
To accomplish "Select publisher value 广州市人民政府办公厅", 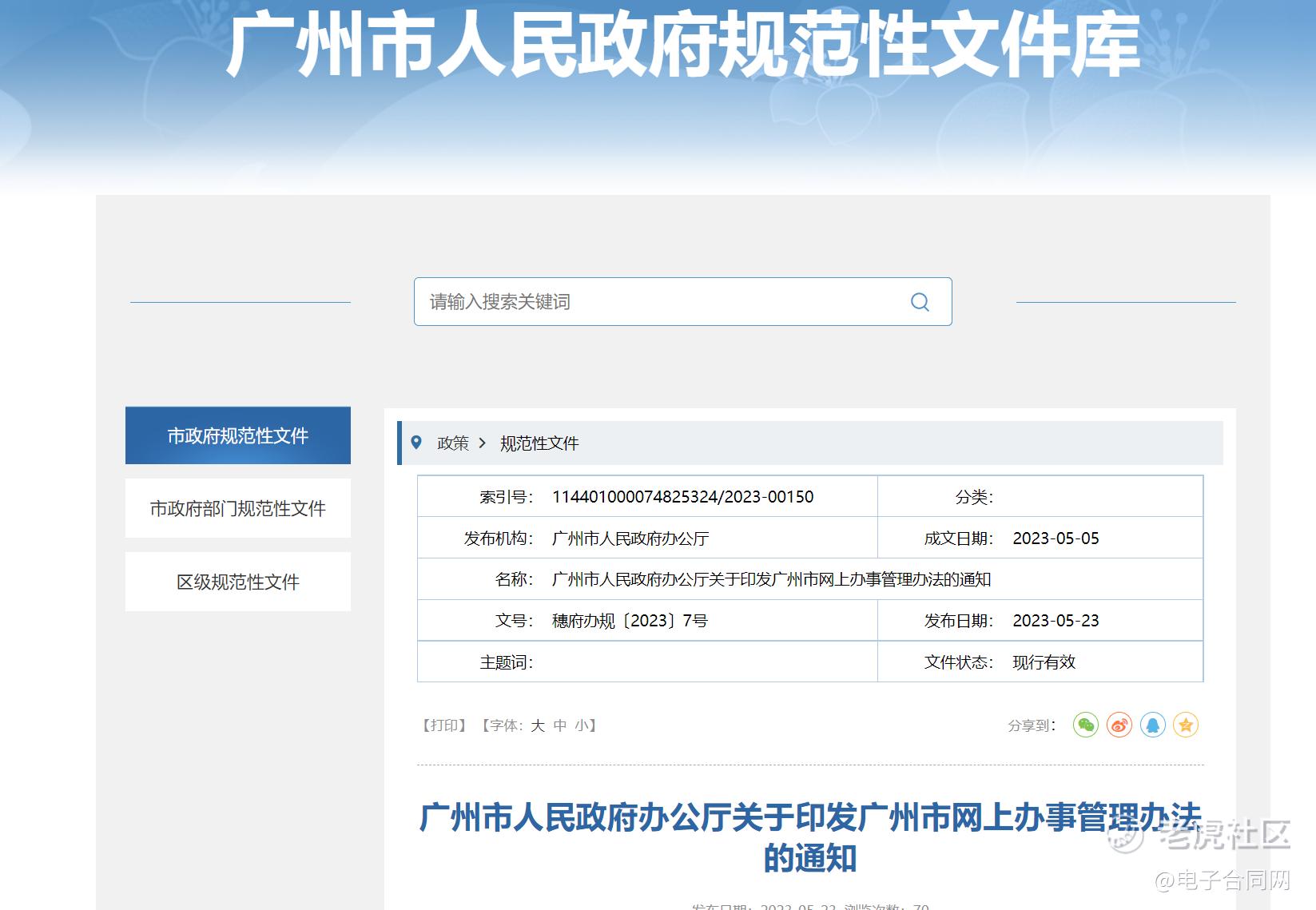I will pyautogui.click(x=630, y=538).
